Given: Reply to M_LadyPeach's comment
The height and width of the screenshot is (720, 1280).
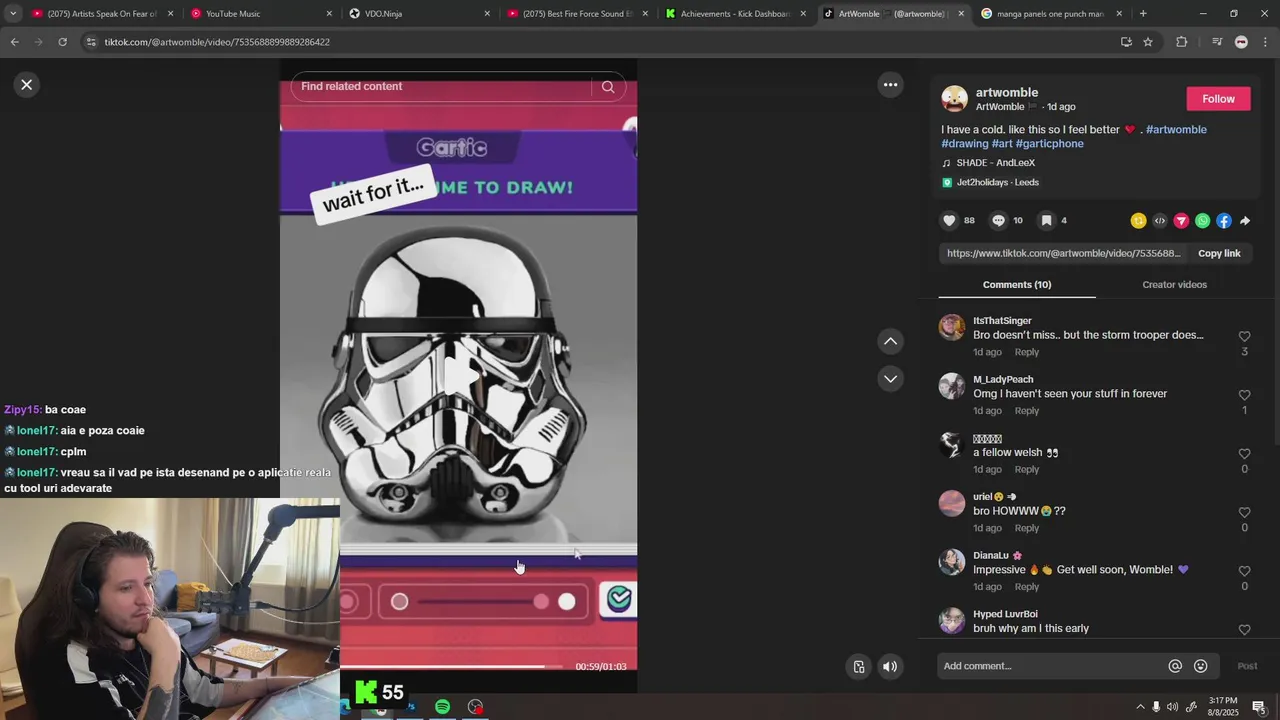Looking at the screenshot, I should click(1027, 411).
